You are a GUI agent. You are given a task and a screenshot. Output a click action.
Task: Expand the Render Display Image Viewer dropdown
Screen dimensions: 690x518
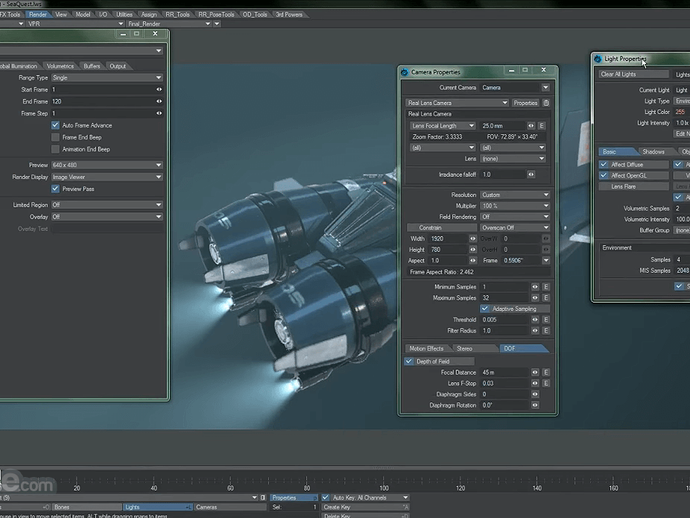[106, 177]
